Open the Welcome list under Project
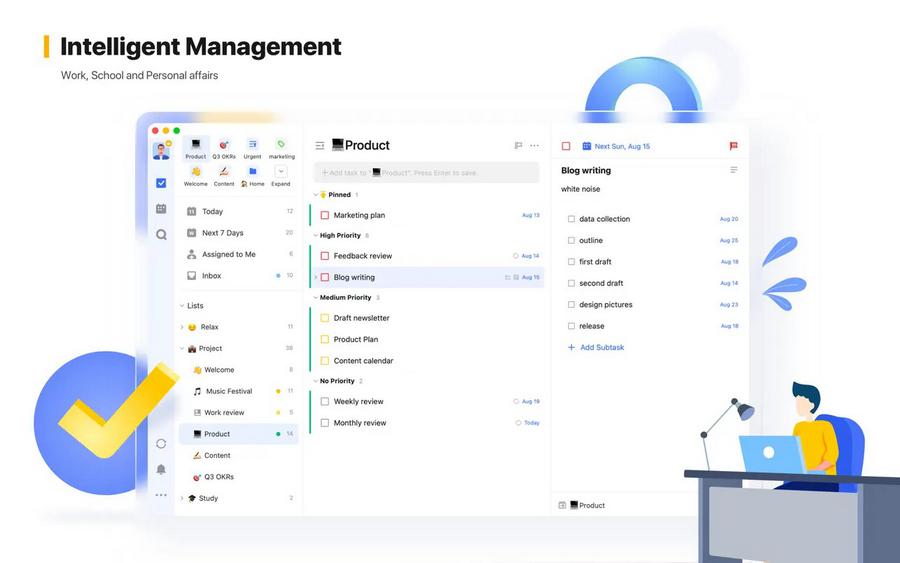 239,370
